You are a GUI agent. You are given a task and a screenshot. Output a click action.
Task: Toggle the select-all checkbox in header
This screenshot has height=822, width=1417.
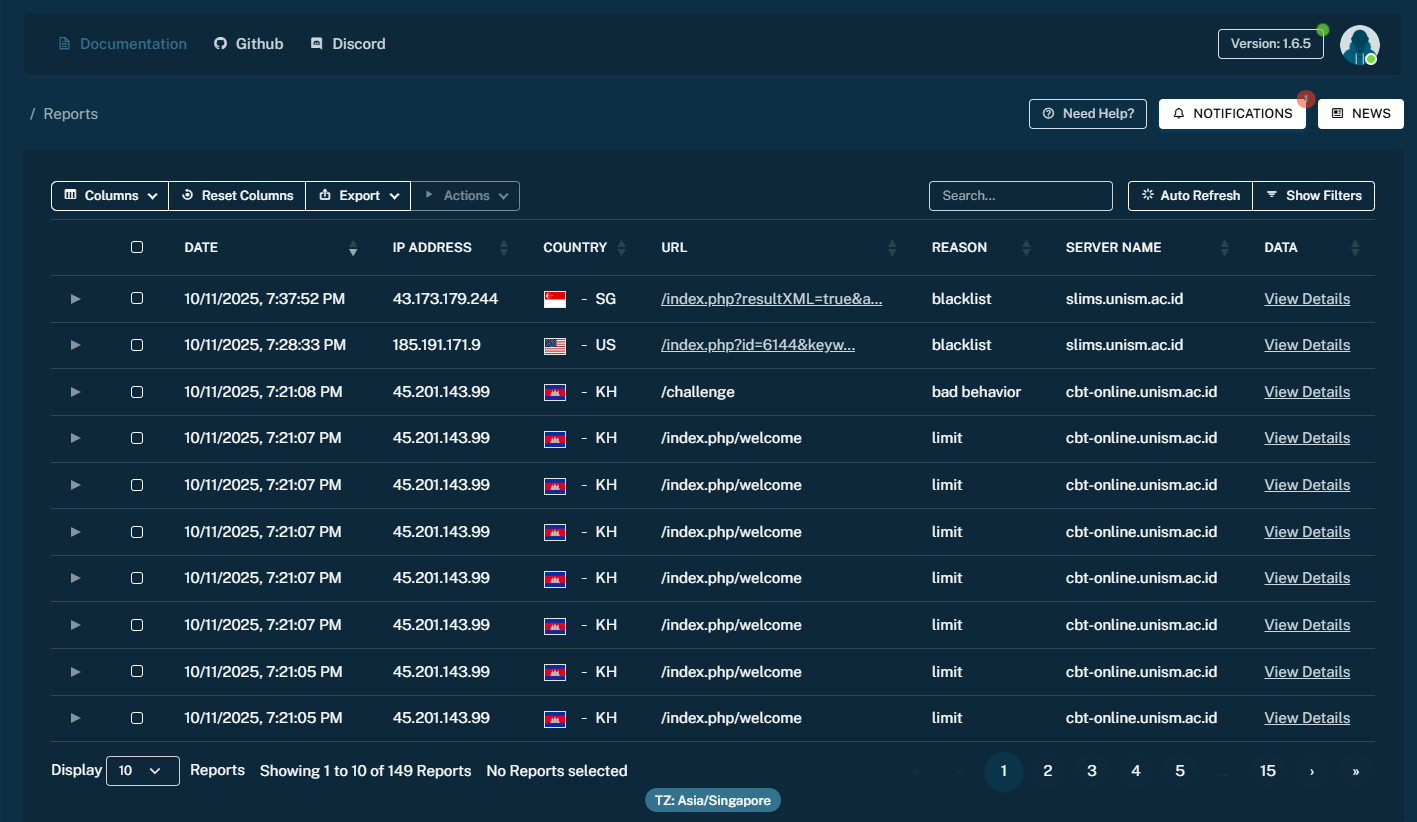[137, 248]
